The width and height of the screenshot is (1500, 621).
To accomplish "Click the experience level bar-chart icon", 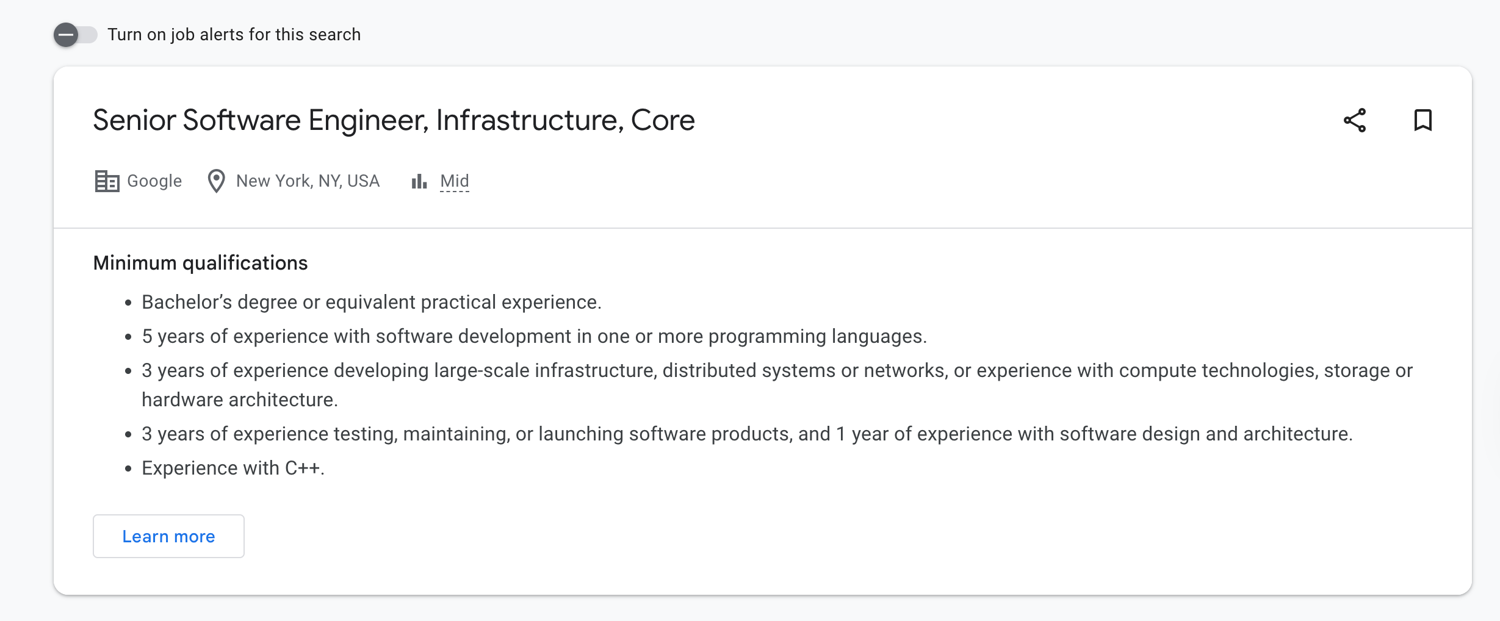I will [x=419, y=180].
